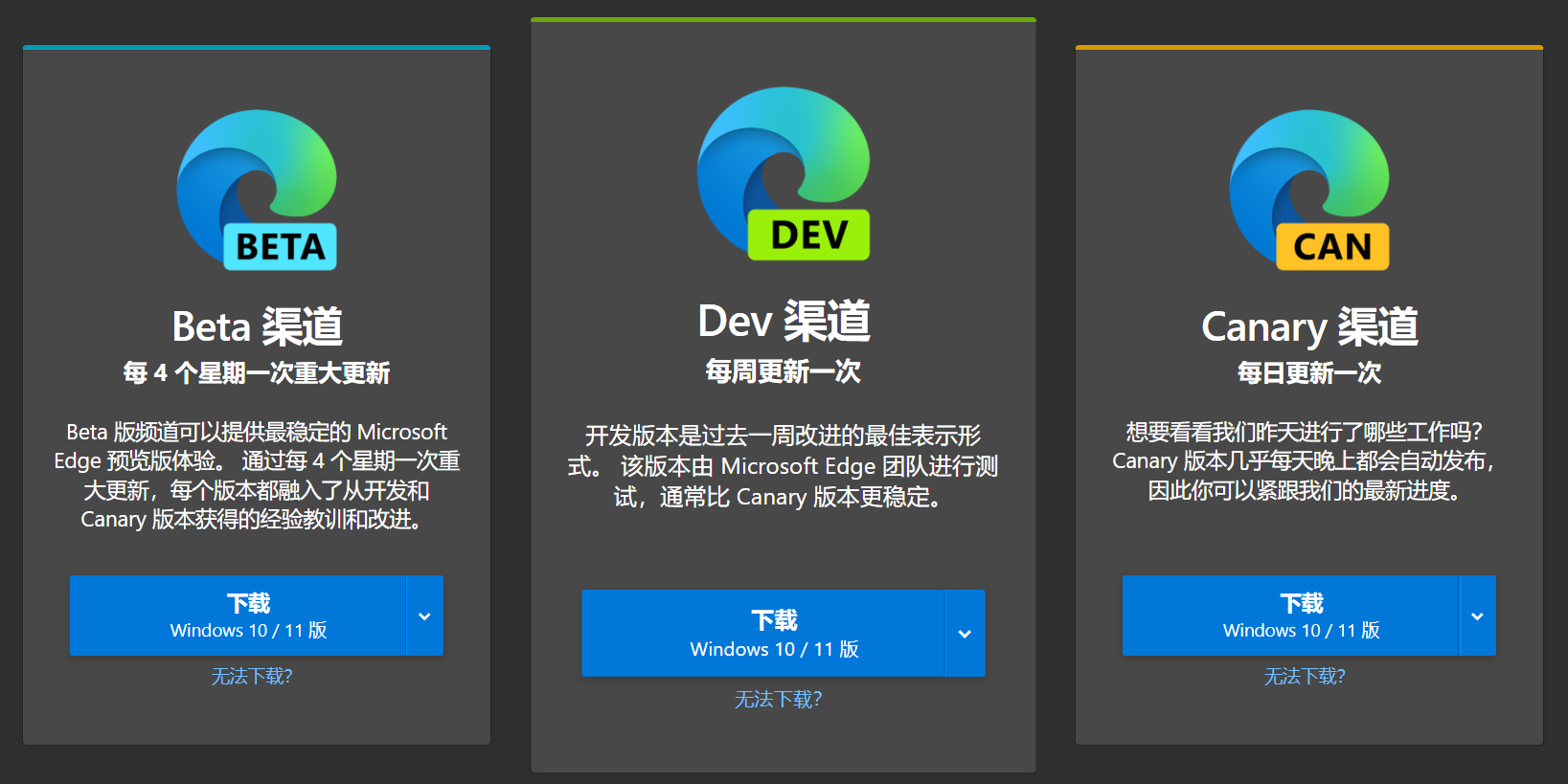Open '无法下载?' link under Canary

pos(1305,677)
